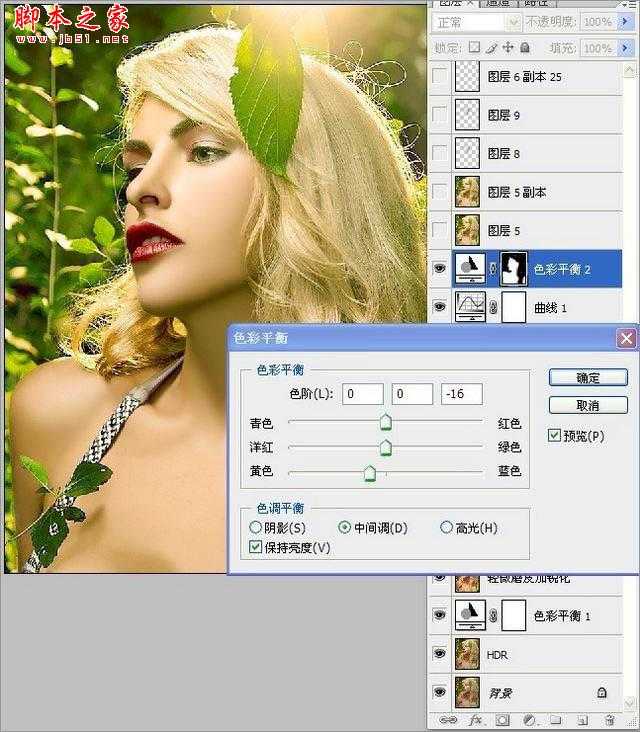This screenshot has width=640, height=732.
Task: Select the HDR layer thumbnail
Action: click(467, 654)
